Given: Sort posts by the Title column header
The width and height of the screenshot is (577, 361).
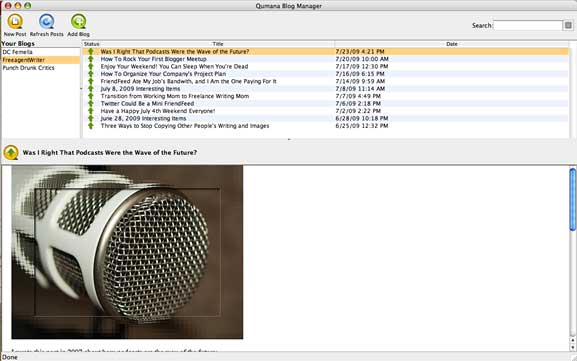Looking at the screenshot, I should pyautogui.click(x=217, y=44).
